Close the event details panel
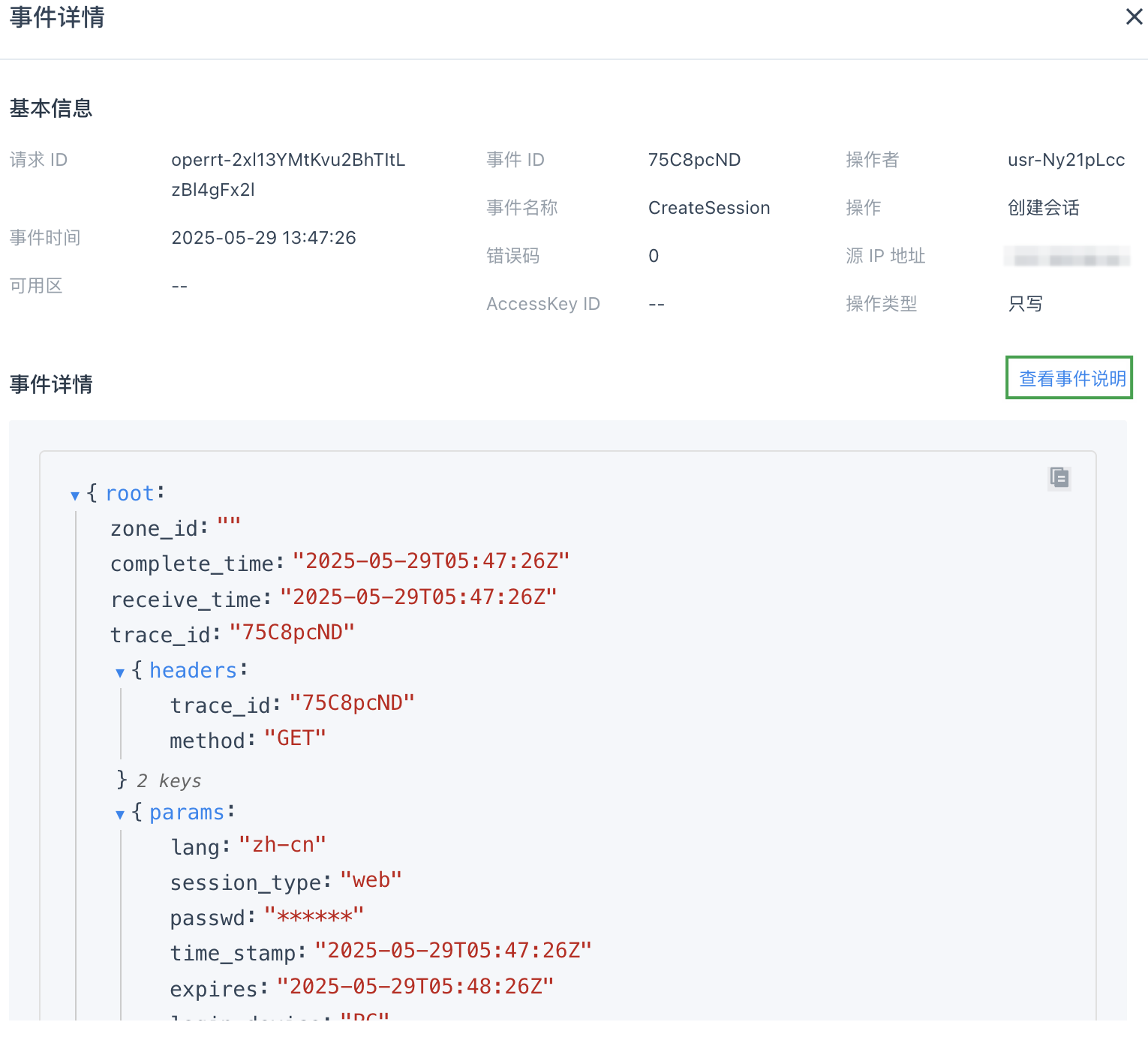The height and width of the screenshot is (1040, 1148). tap(1134, 17)
